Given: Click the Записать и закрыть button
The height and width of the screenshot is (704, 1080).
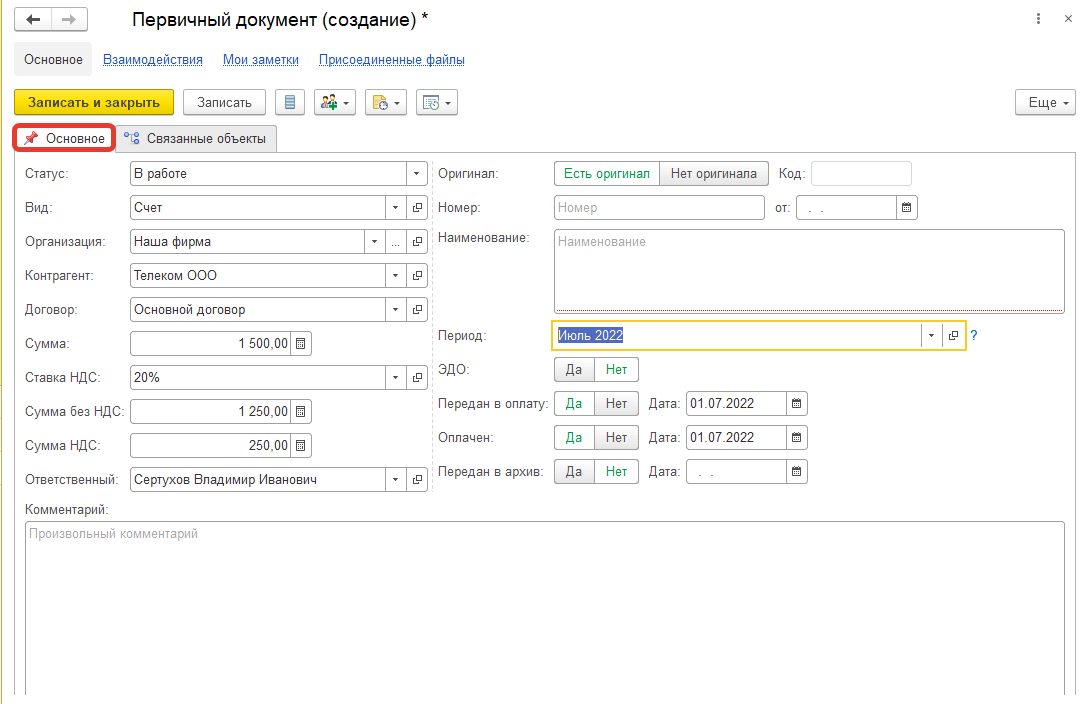Looking at the screenshot, I should point(94,103).
